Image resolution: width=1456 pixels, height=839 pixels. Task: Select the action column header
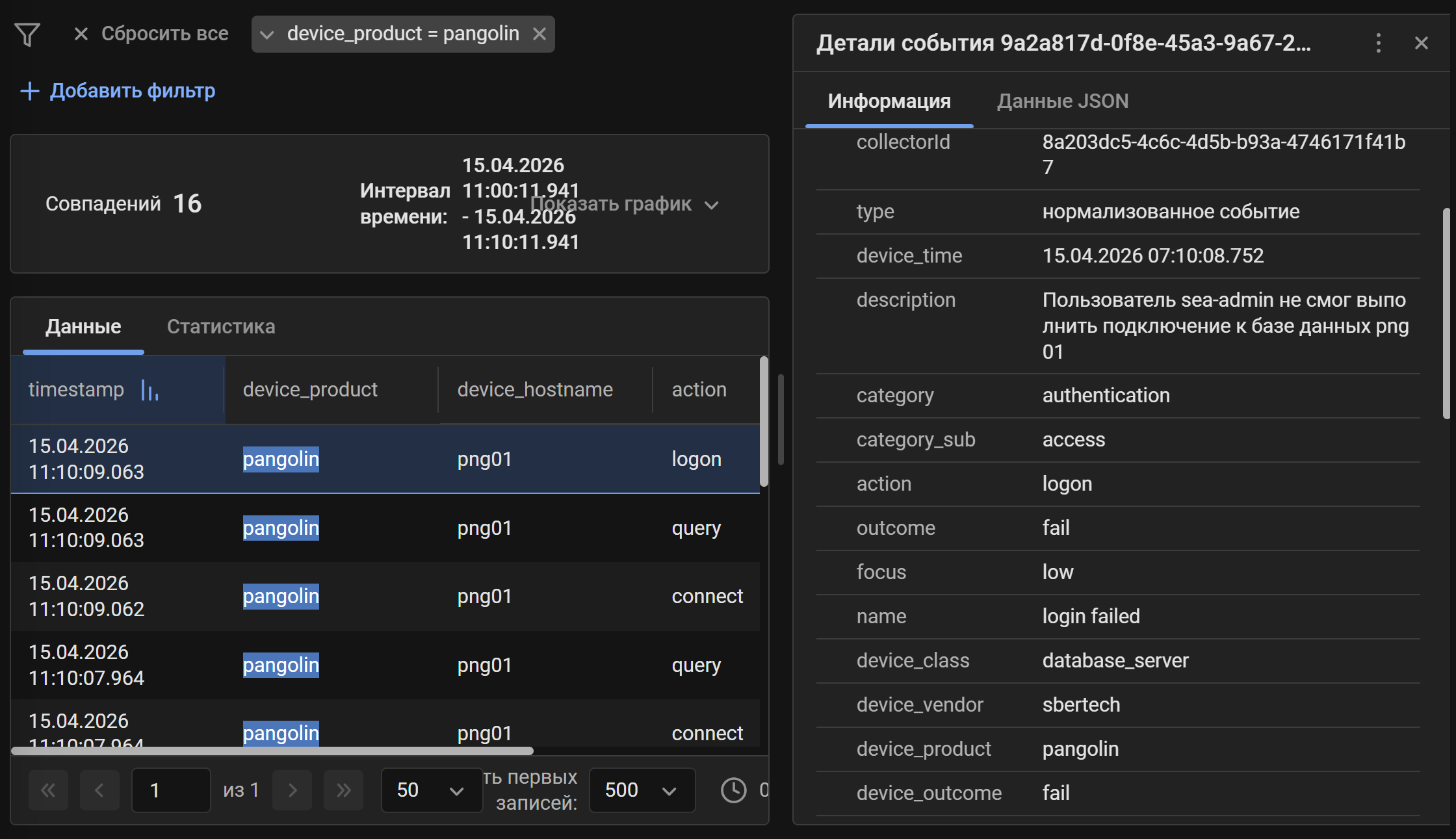(699, 389)
